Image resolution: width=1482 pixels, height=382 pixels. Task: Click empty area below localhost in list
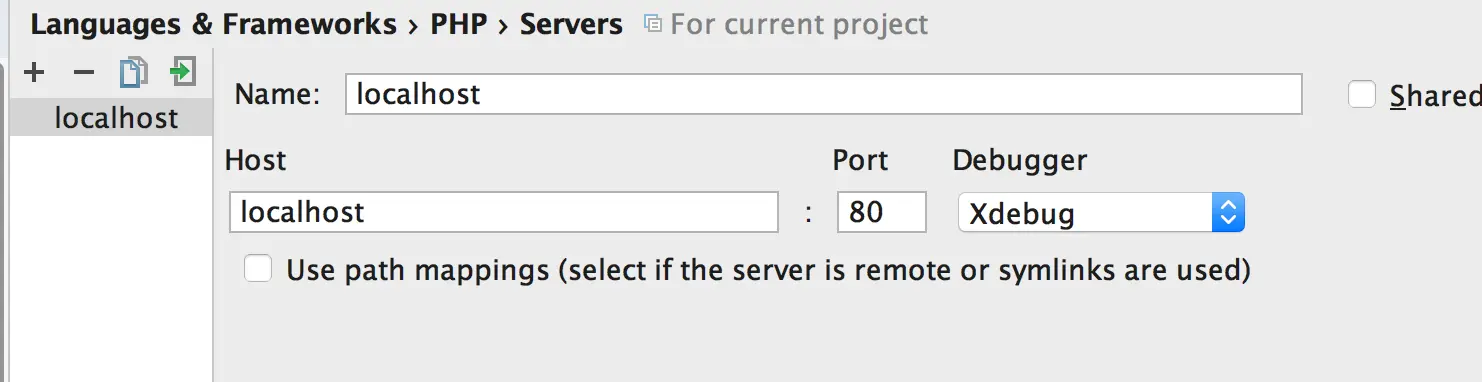111,260
